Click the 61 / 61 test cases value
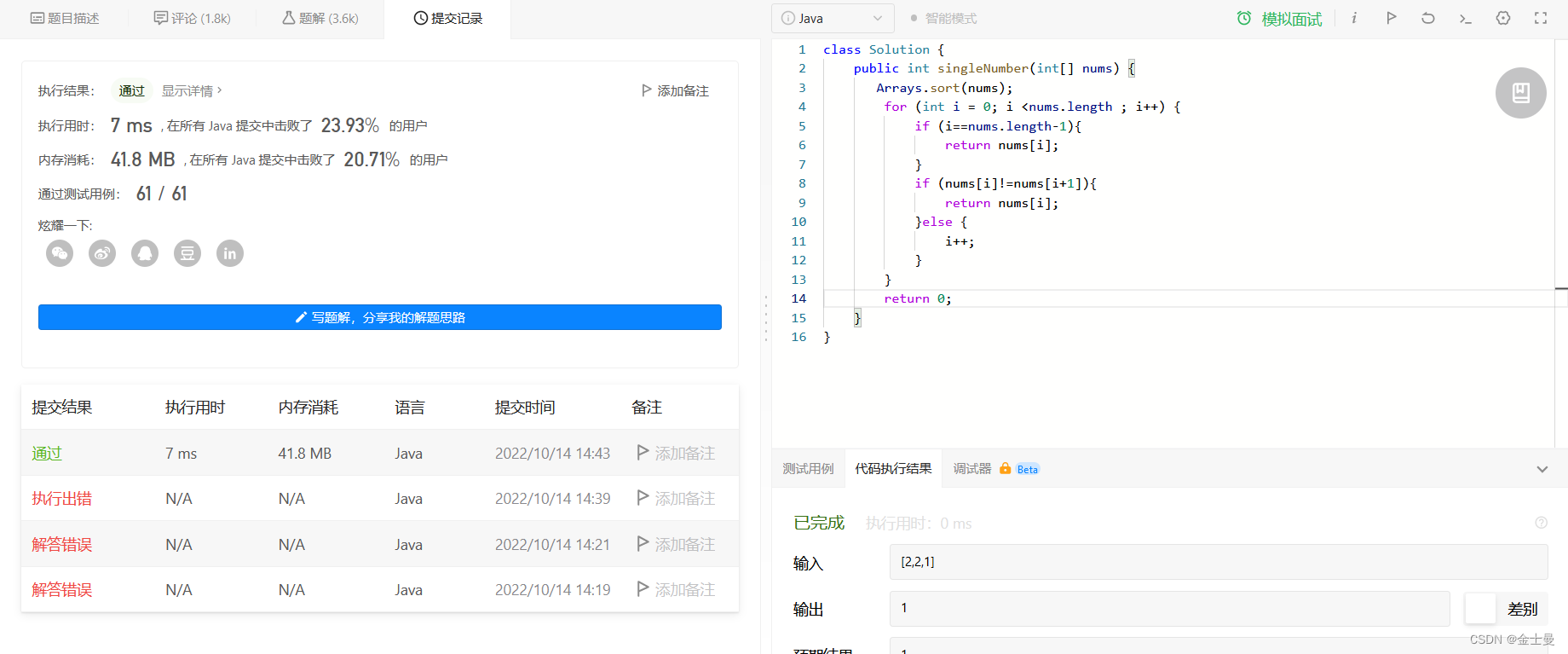This screenshot has height=654, width=1568. 162,194
